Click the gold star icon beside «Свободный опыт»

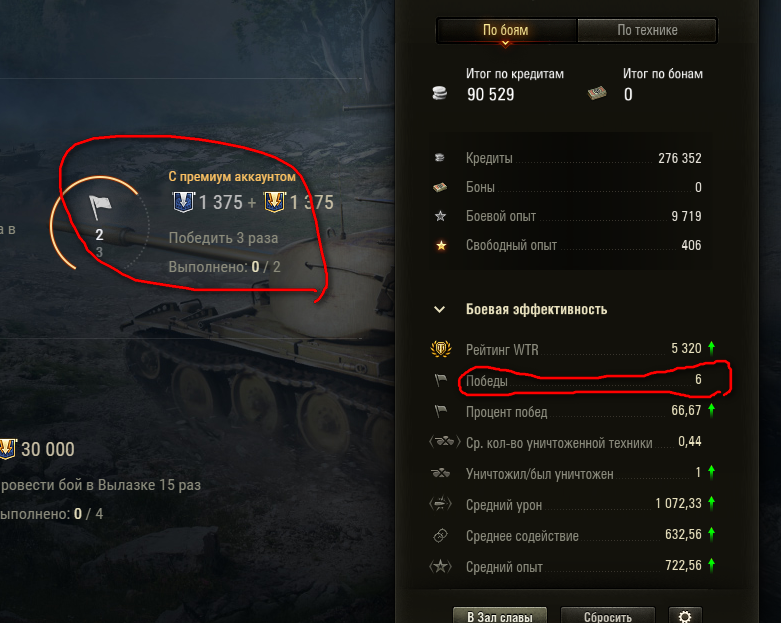tap(441, 245)
